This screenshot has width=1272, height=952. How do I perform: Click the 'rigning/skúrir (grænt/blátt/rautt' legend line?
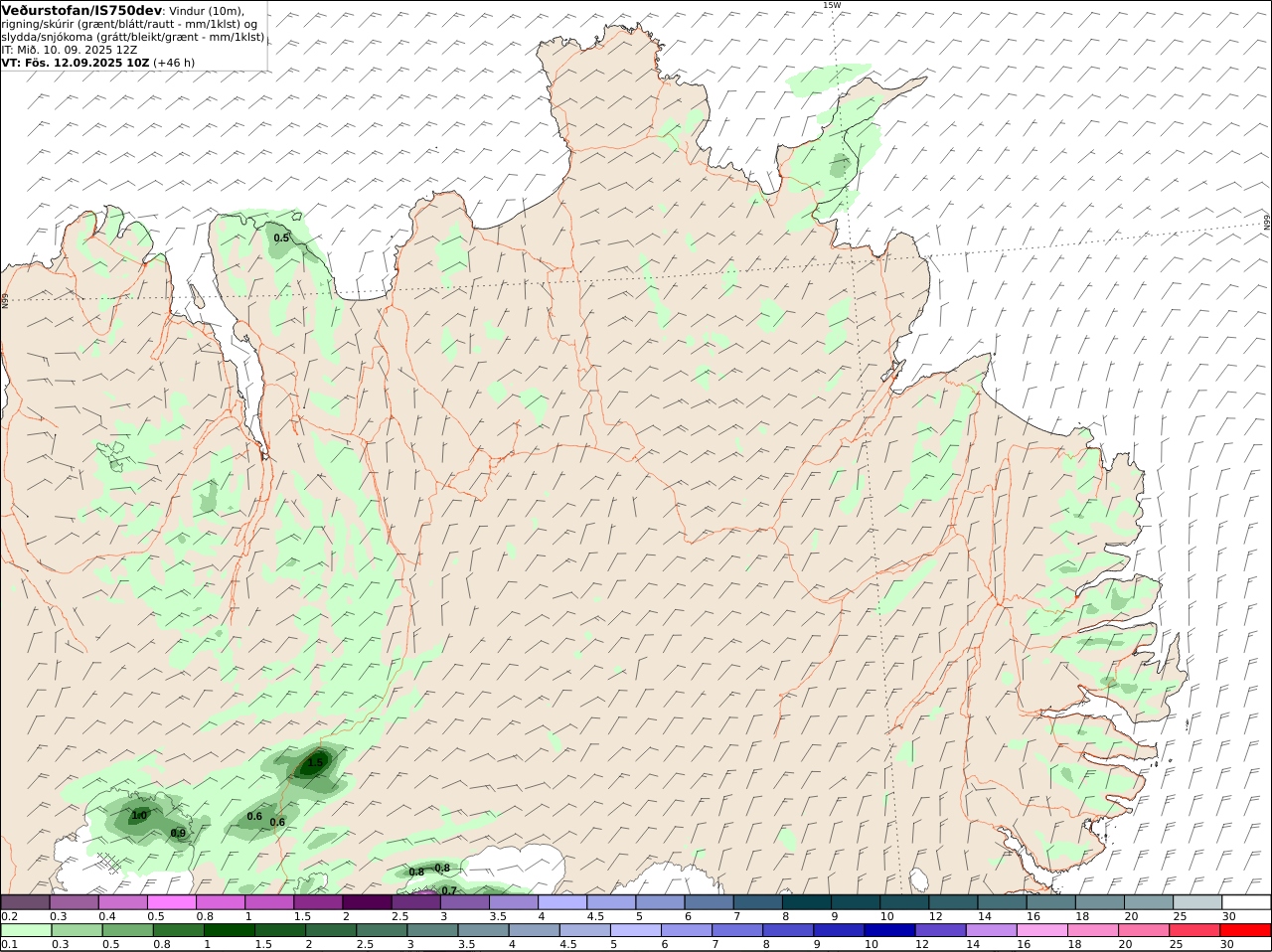click(130, 24)
